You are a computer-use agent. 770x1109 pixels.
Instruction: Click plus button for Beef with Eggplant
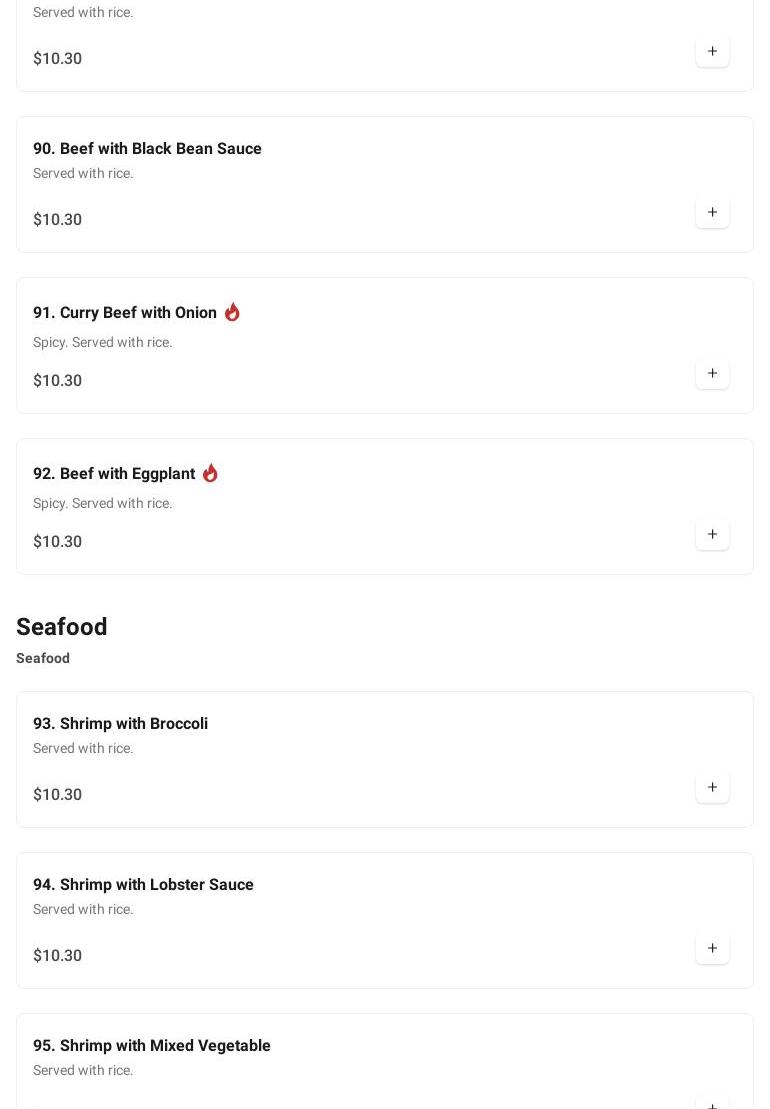coord(712,535)
